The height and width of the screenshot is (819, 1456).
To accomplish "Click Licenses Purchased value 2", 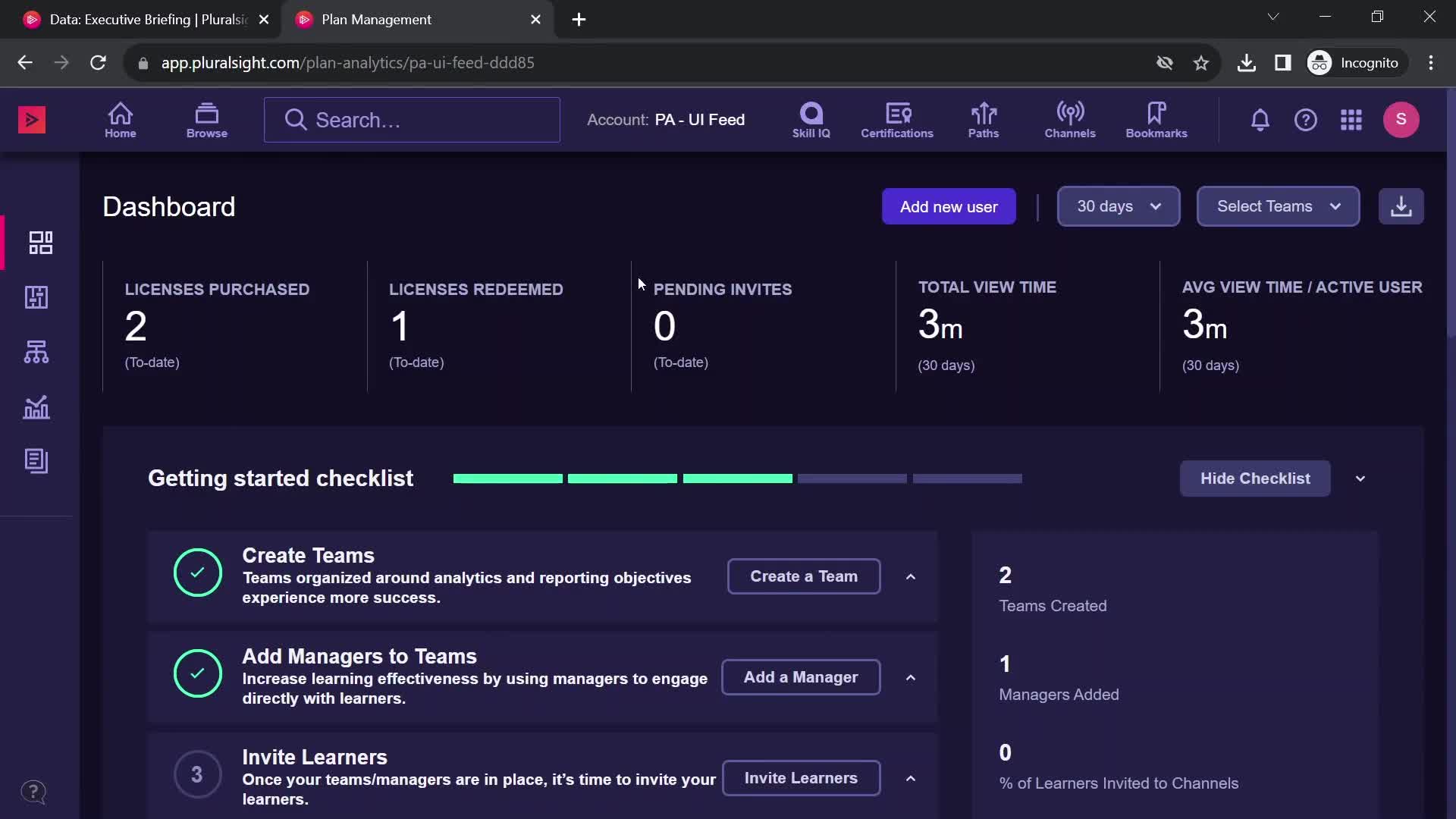I will click(135, 327).
